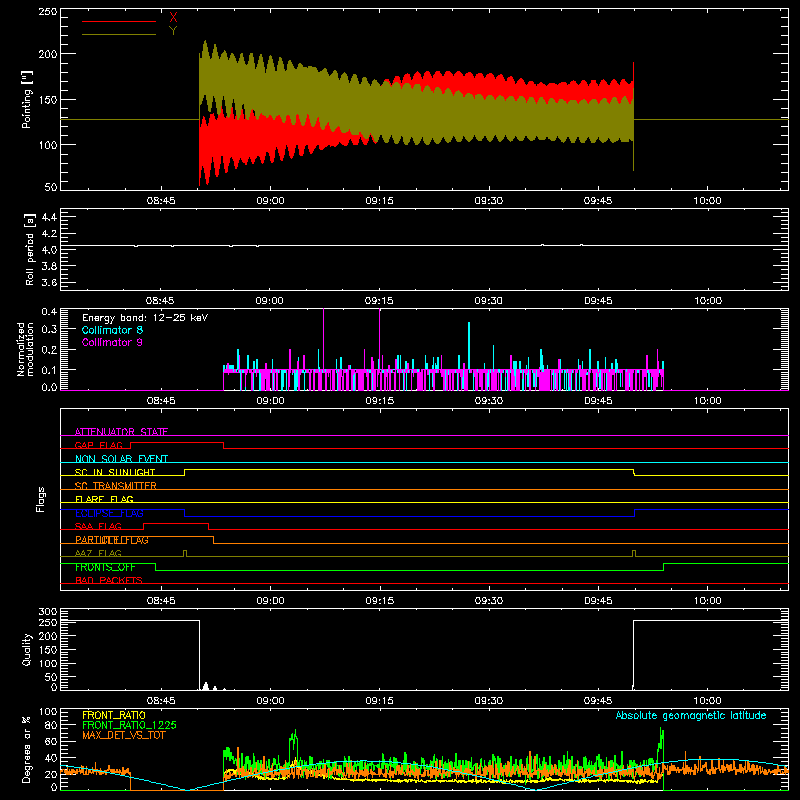The width and height of the screenshot is (800, 800).
Task: Click the yellow FRONT_RATIO legend label
Action: point(114,715)
